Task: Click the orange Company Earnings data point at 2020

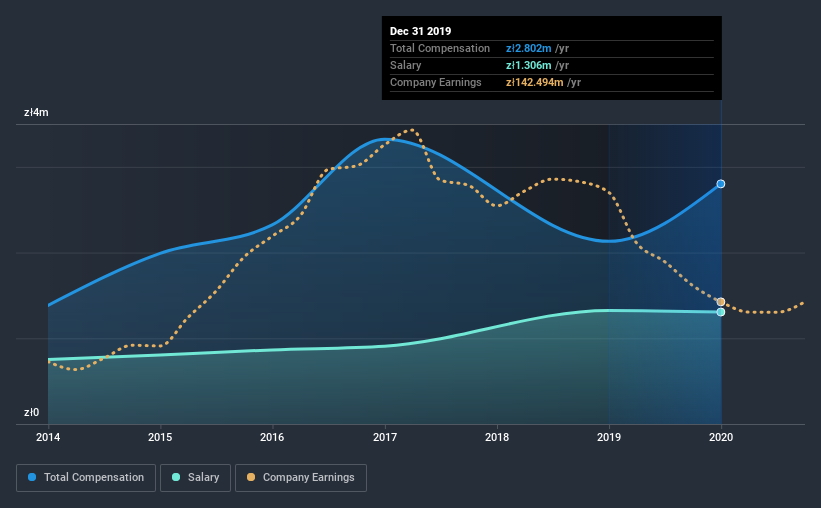Action: 721,302
